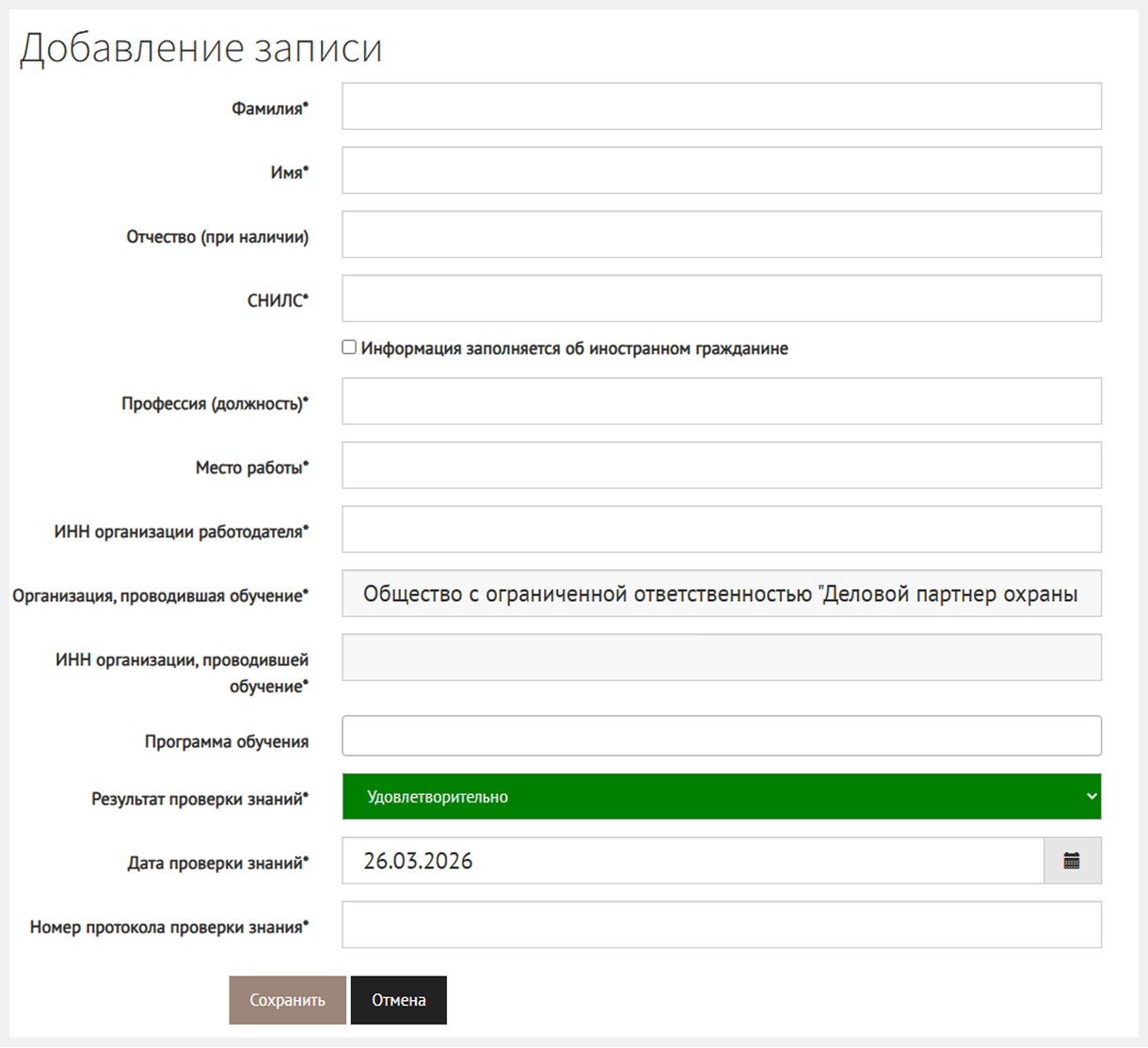The image size is (1148, 1048).
Task: Select the Отчество (при наличии) field
Action: coord(721,234)
